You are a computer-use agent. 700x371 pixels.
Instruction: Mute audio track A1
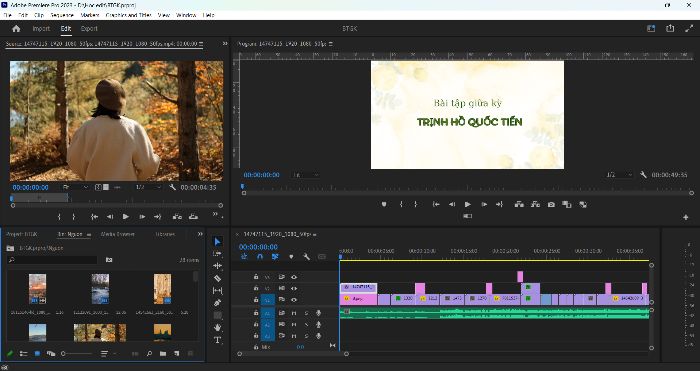pyautogui.click(x=294, y=313)
